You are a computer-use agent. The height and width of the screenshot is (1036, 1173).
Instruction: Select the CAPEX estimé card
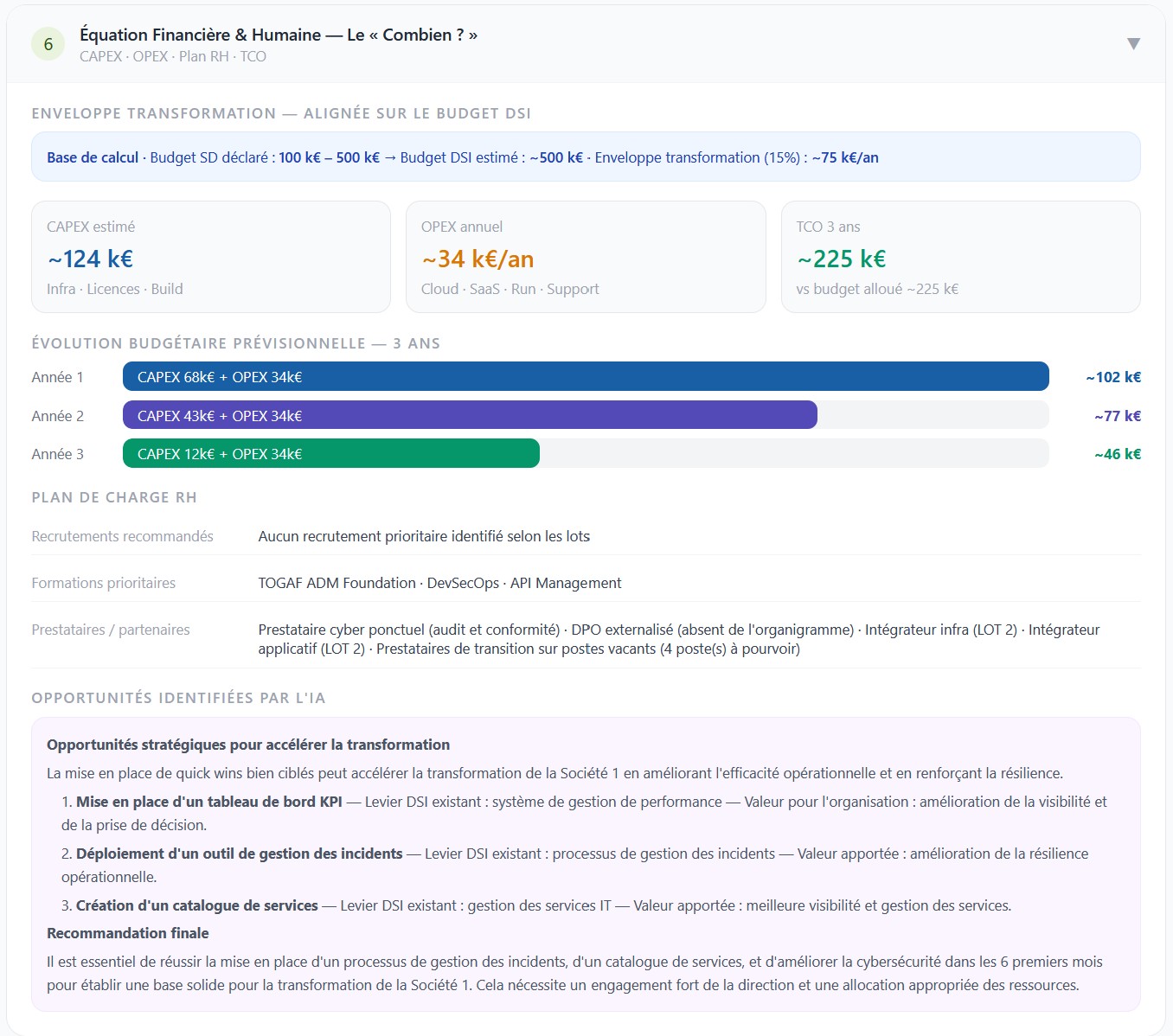pos(211,257)
